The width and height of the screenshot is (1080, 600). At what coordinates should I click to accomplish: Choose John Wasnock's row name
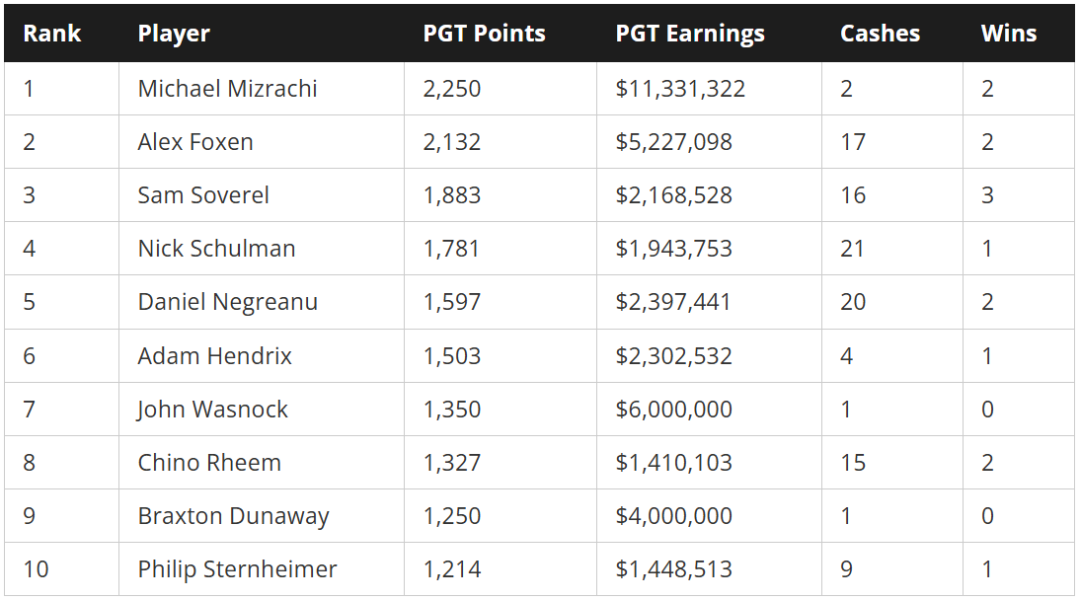212,409
